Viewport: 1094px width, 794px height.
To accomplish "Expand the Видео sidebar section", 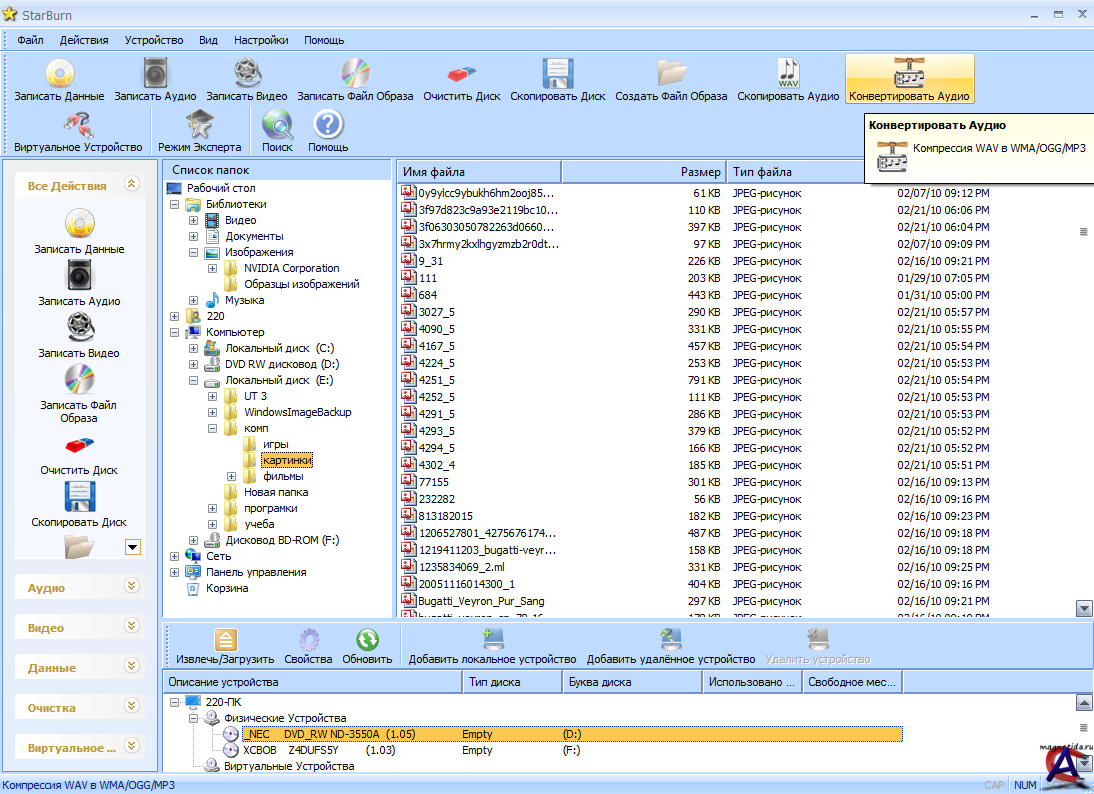I will click(130, 627).
